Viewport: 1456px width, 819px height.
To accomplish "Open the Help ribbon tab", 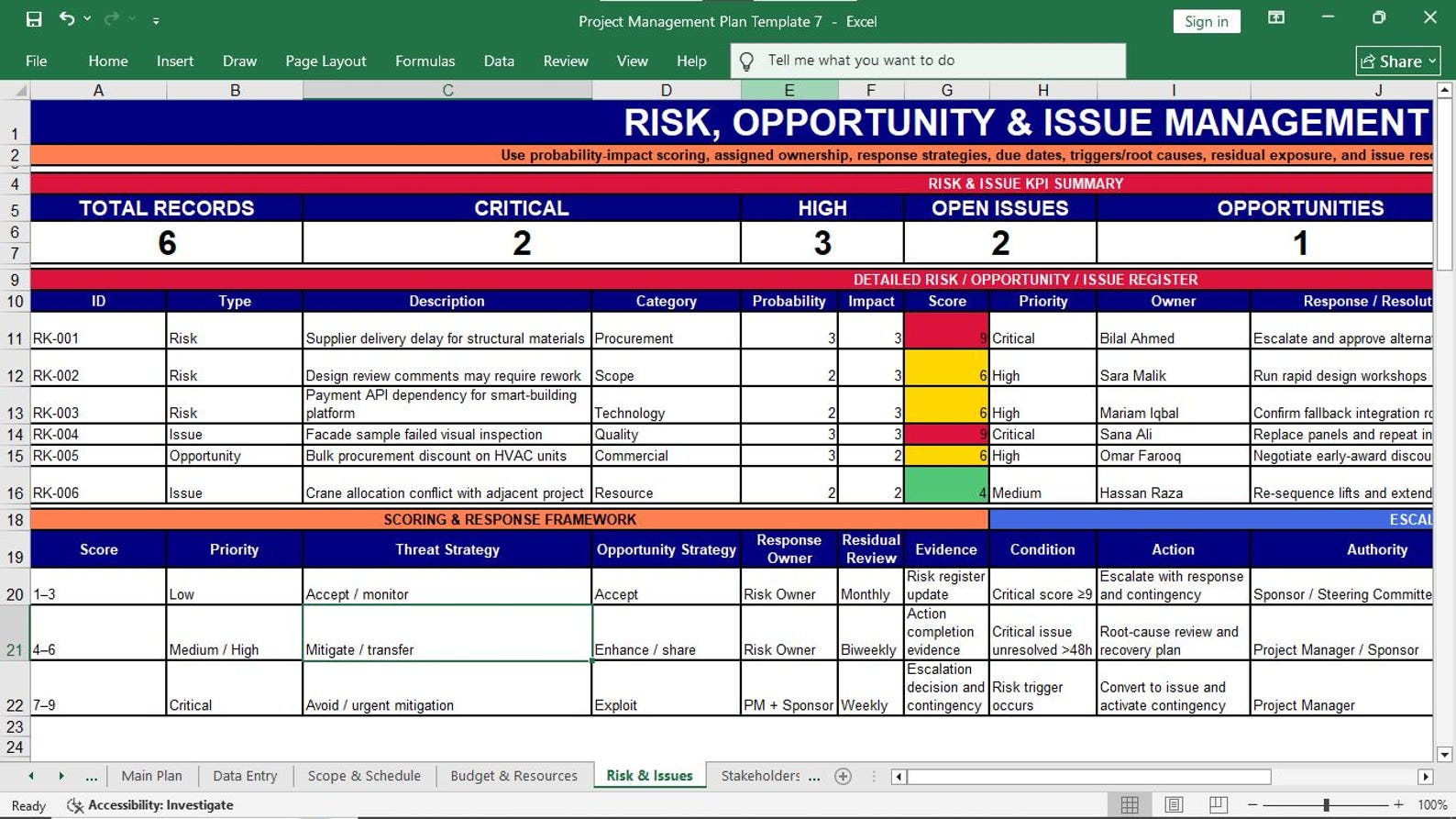I will point(691,61).
